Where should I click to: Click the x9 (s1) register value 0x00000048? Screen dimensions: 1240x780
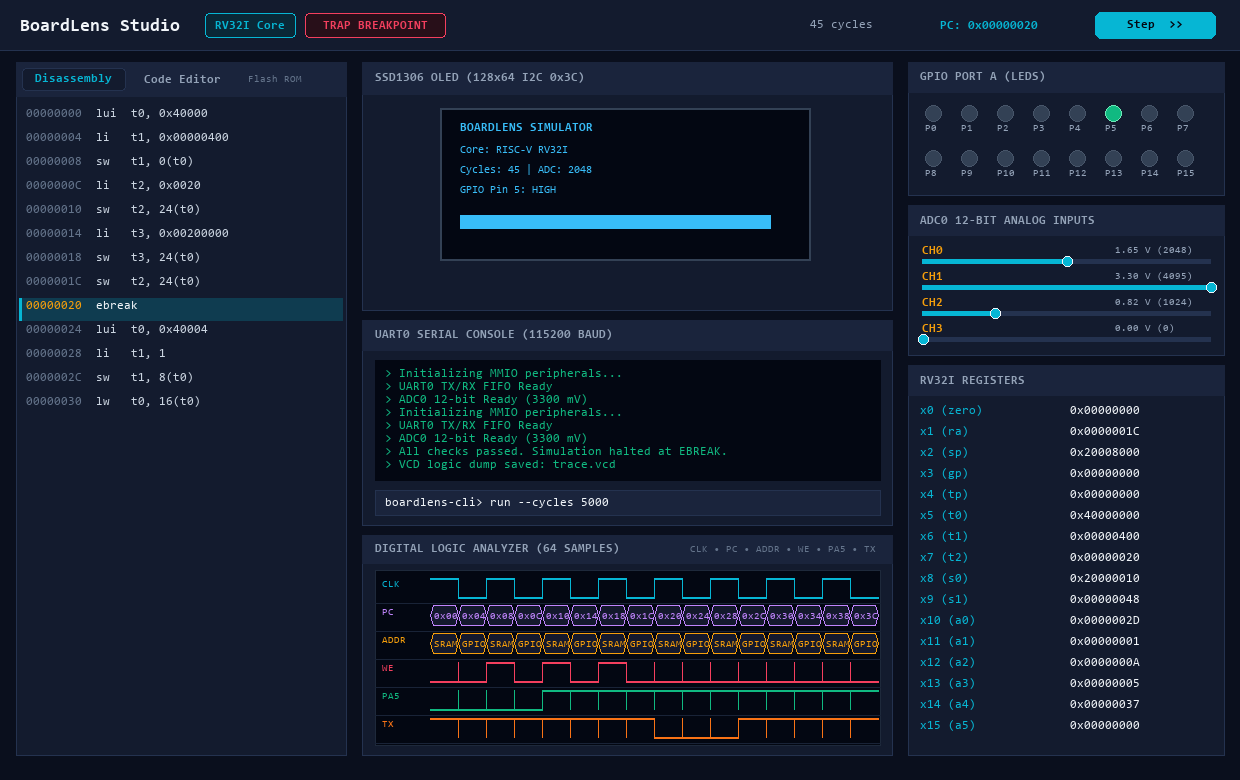(x=1104, y=599)
